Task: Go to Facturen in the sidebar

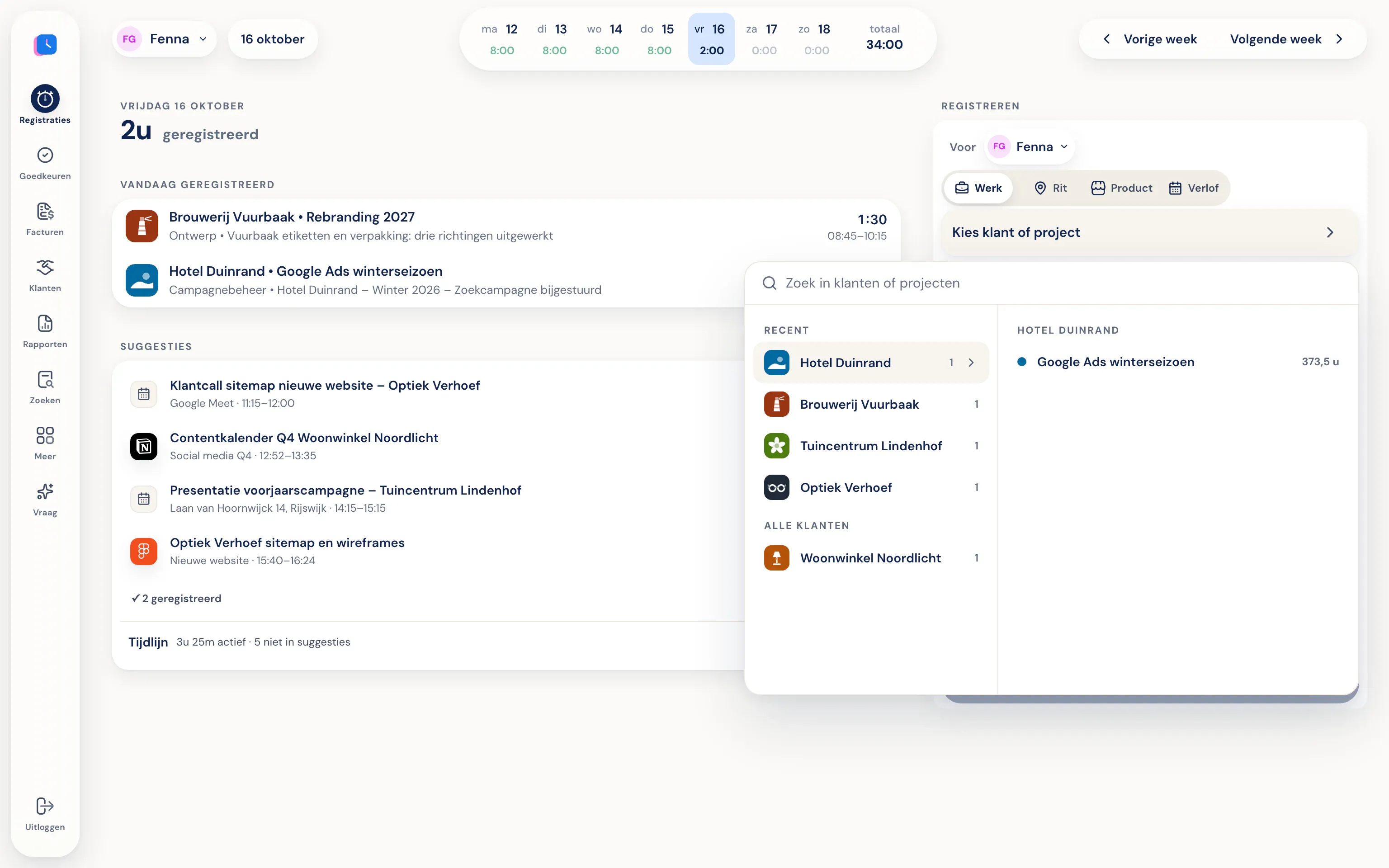Action: 45,219
